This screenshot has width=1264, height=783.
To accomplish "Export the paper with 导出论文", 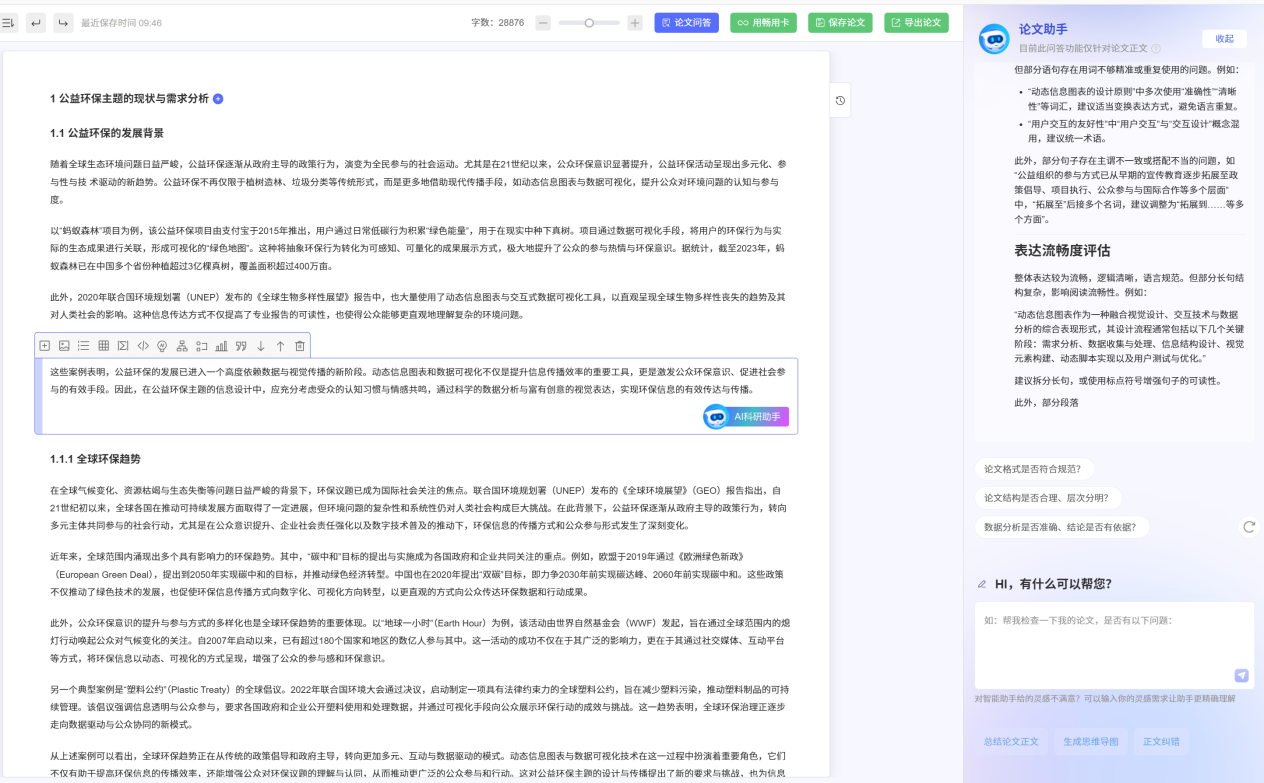I will click(916, 22).
